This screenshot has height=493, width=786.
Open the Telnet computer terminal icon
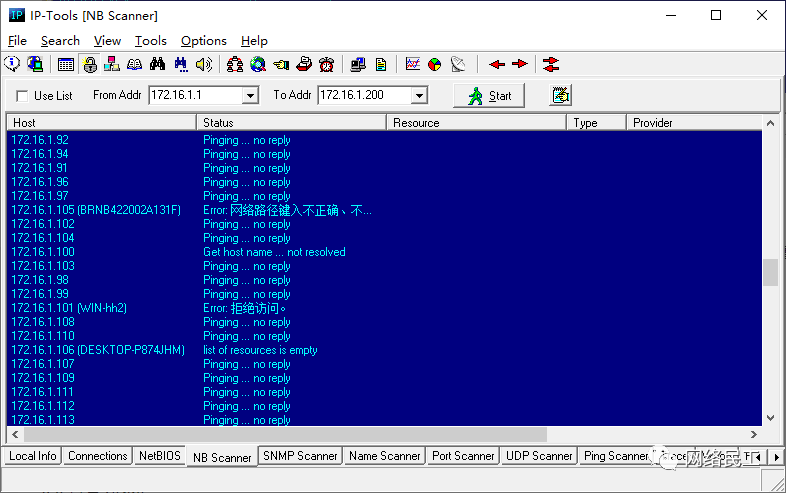point(358,64)
